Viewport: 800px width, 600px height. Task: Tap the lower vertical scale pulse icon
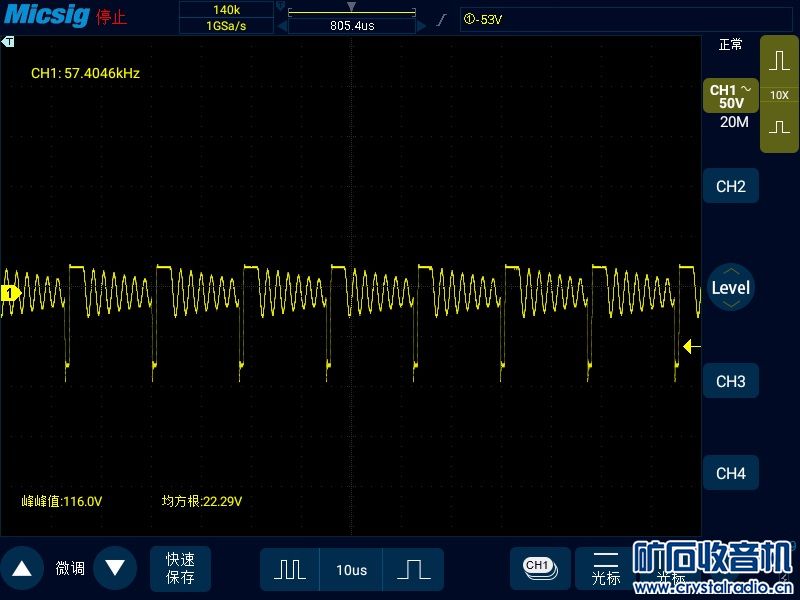coord(779,127)
